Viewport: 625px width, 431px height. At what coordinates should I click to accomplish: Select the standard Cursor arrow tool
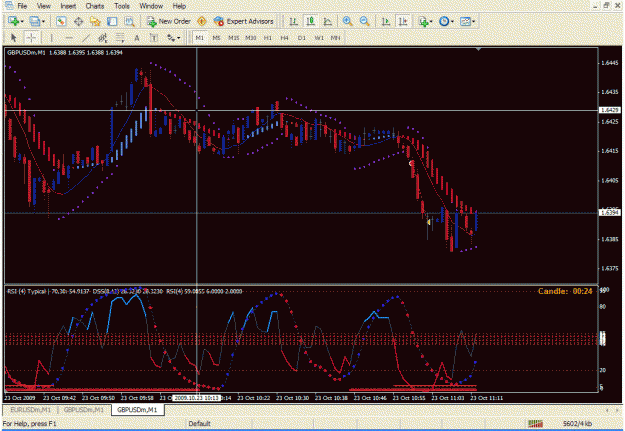click(x=14, y=38)
